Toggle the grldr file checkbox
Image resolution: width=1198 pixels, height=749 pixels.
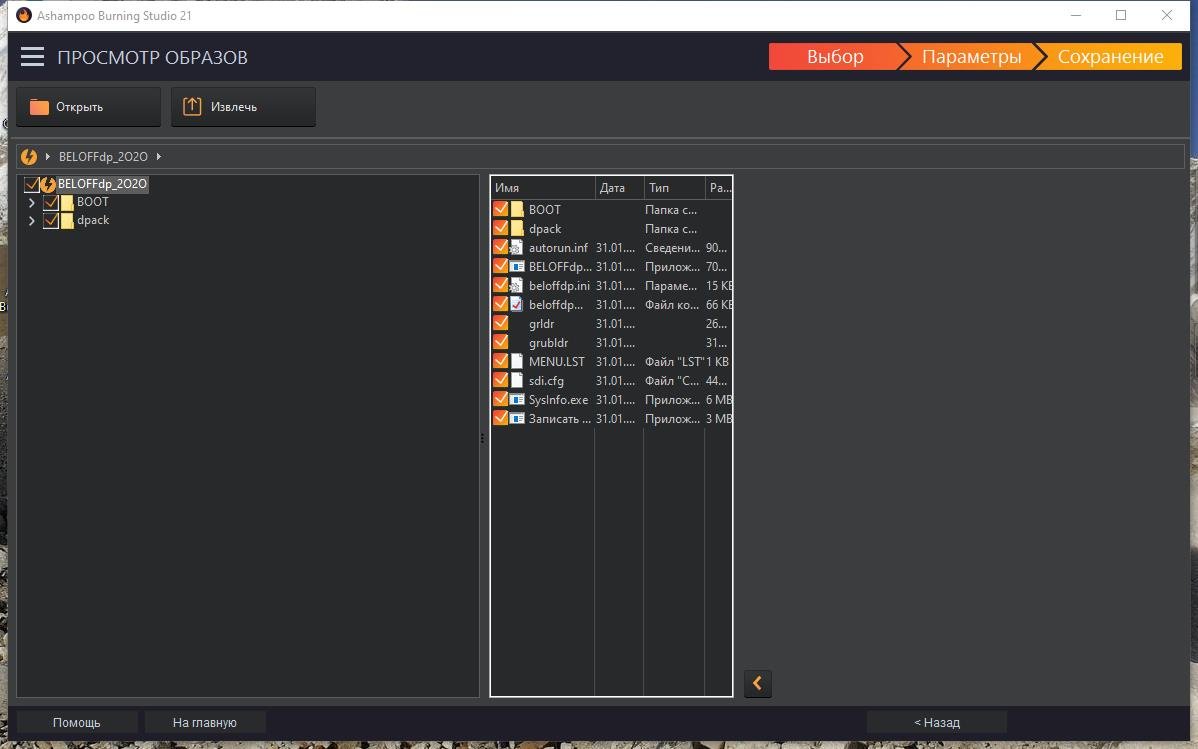(x=501, y=324)
